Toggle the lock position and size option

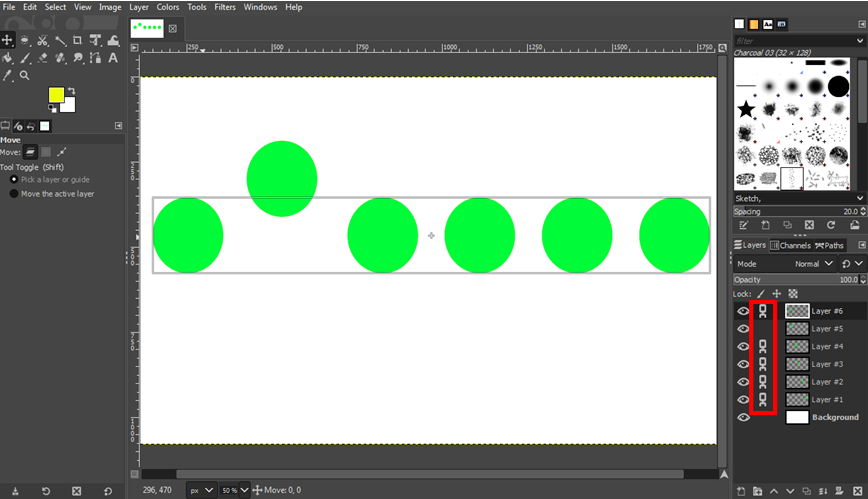pos(777,294)
